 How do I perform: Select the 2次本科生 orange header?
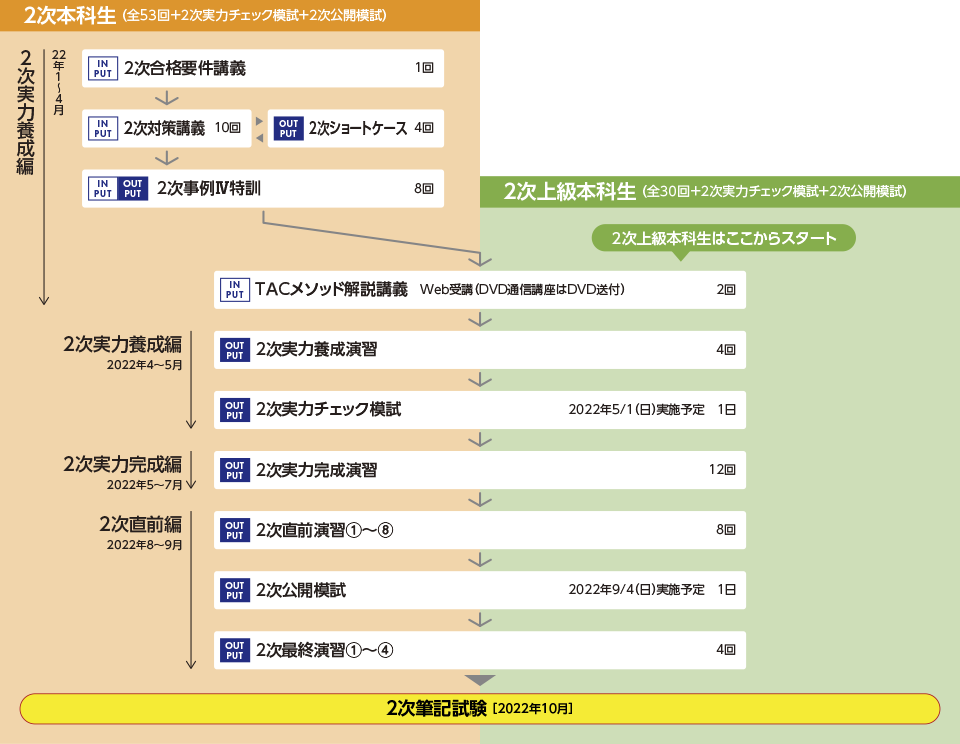240,15
